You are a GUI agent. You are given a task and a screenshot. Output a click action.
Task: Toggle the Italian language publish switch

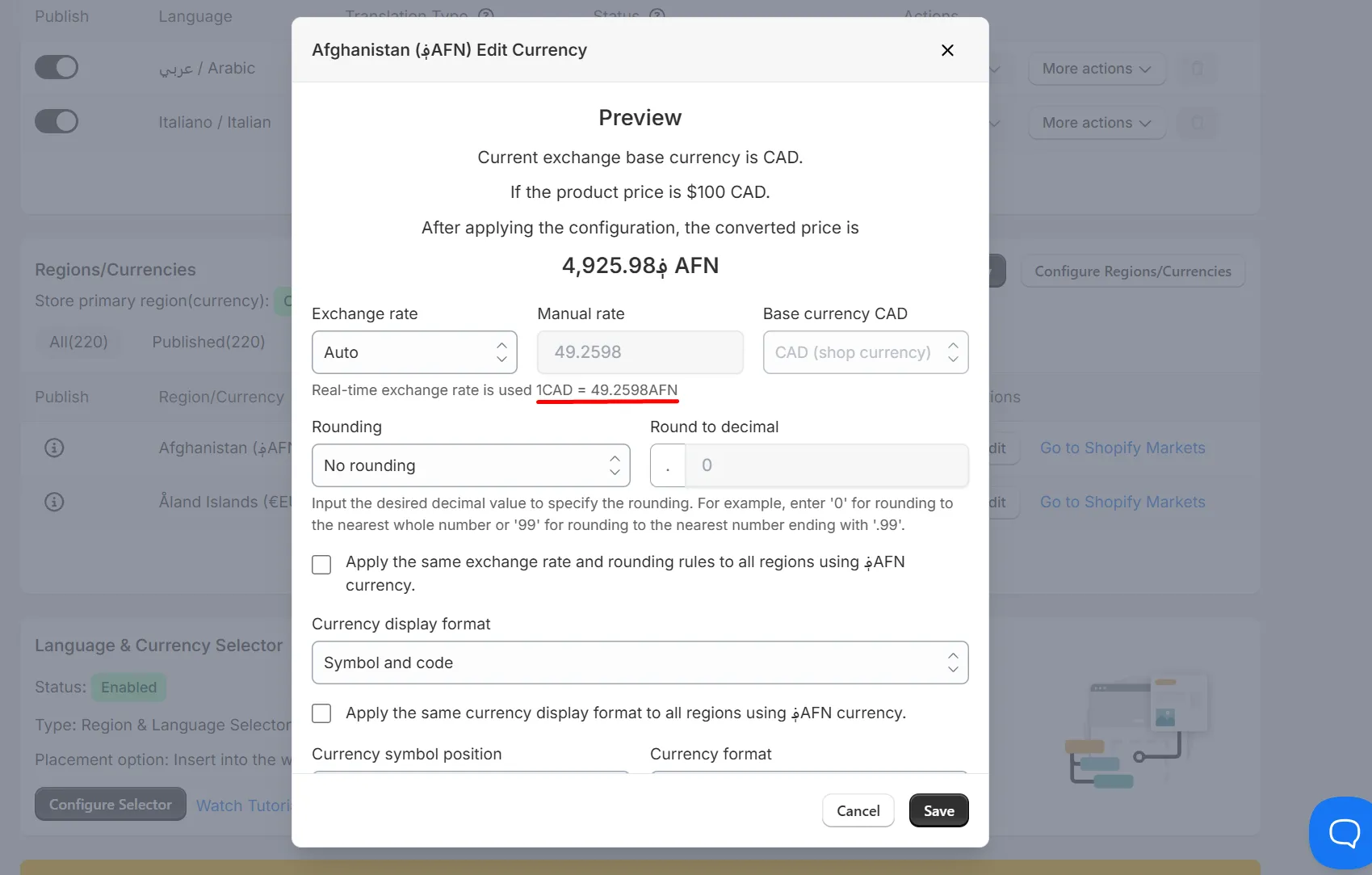coord(57,121)
